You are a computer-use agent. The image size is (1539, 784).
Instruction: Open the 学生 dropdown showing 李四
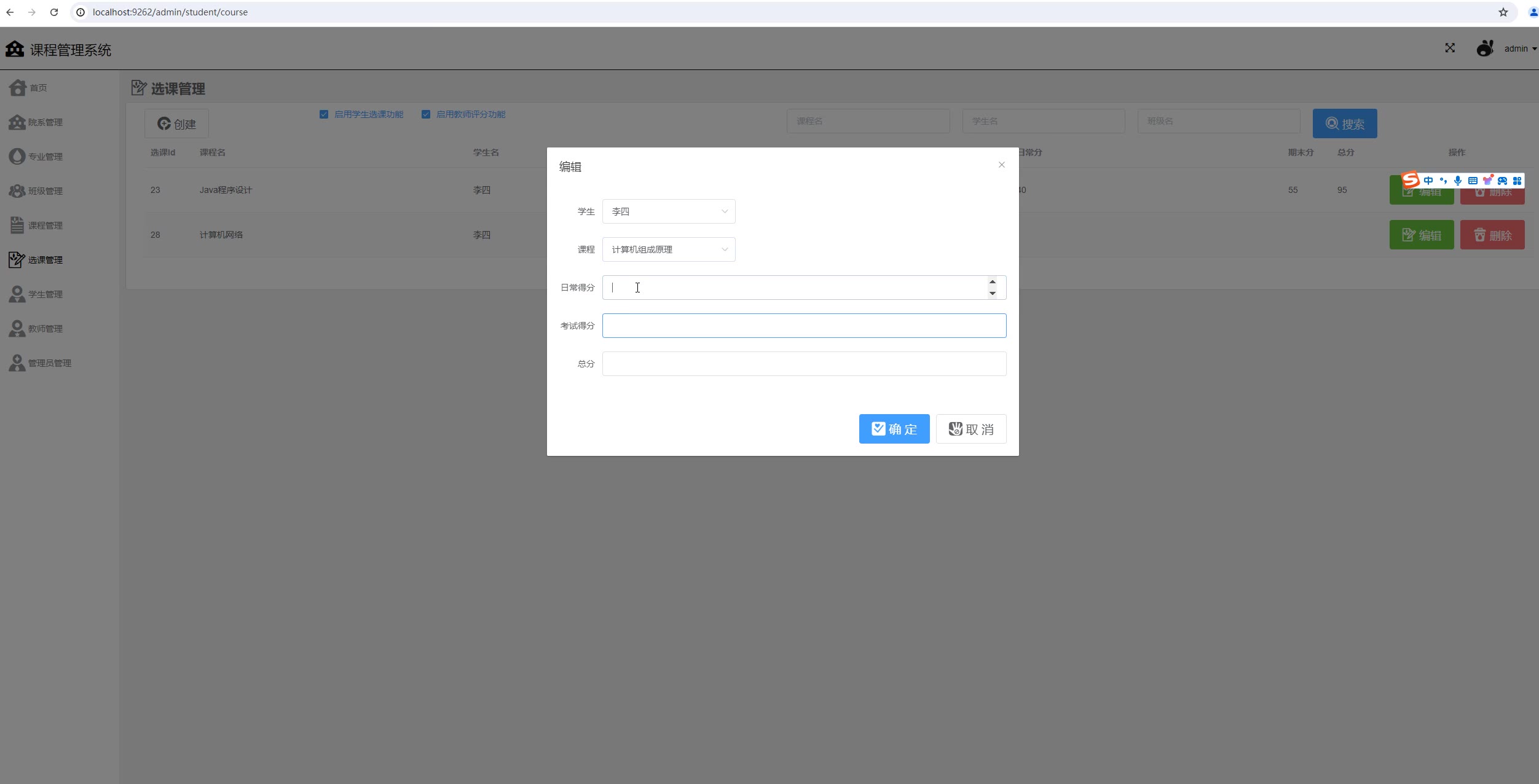pos(669,211)
